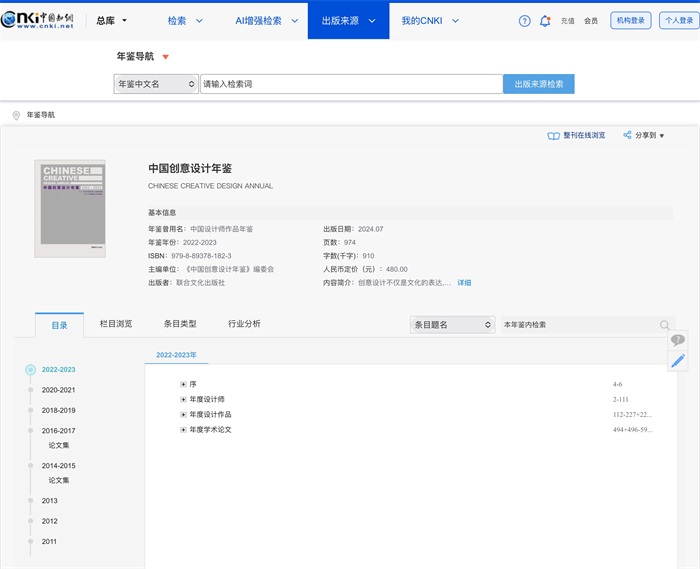Click the 出版来源检索 button
This screenshot has width=700, height=569.
pyautogui.click(x=538, y=85)
